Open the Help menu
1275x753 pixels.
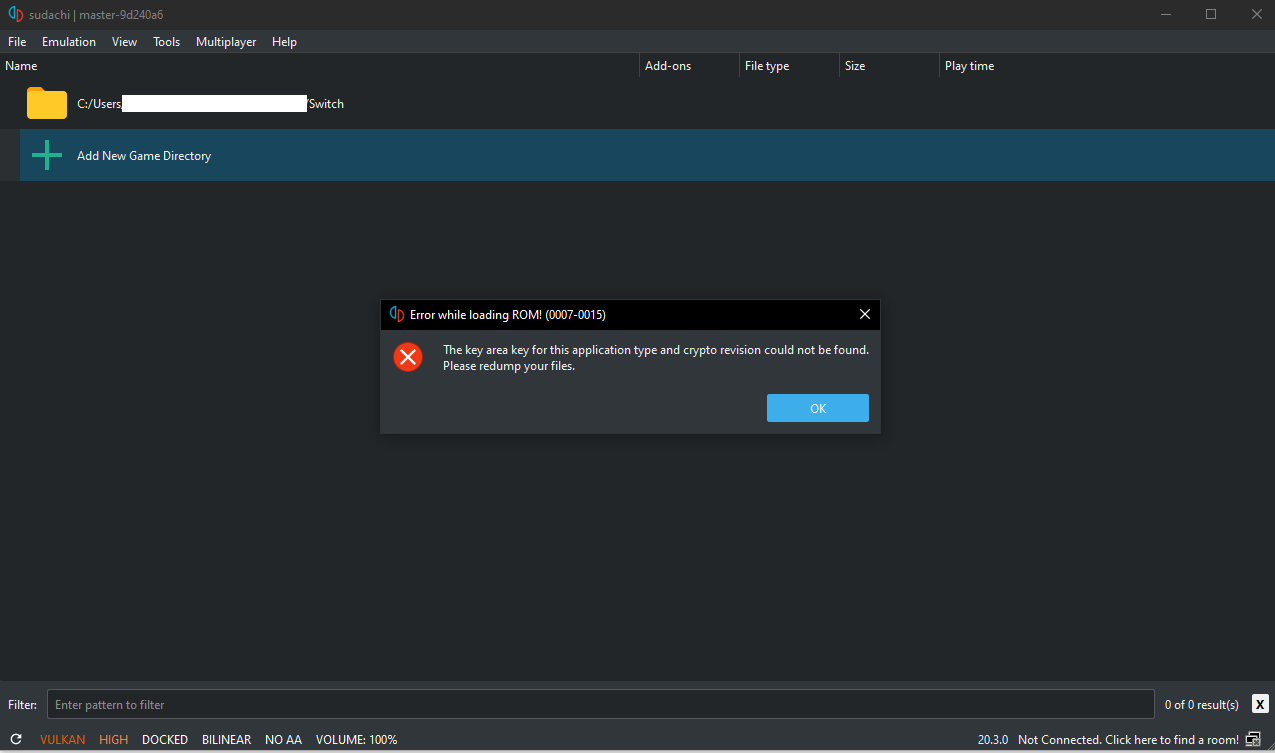[x=284, y=42]
